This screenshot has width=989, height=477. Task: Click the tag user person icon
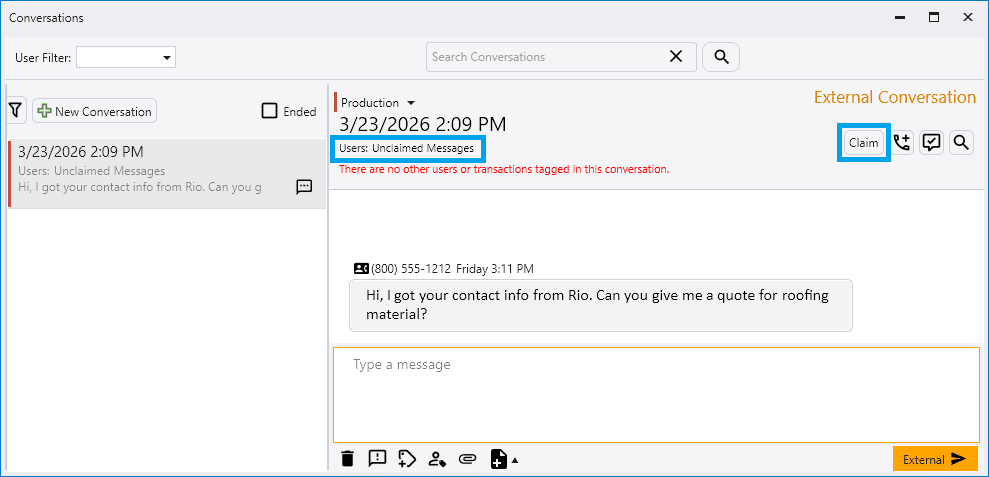[x=436, y=459]
